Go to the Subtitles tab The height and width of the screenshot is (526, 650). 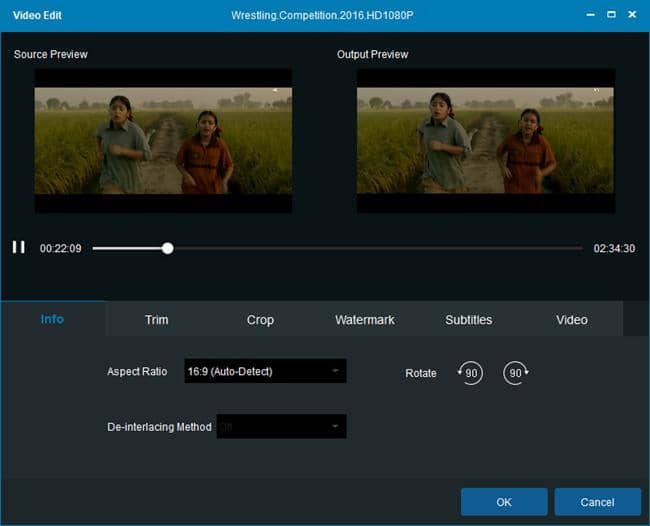coord(468,320)
